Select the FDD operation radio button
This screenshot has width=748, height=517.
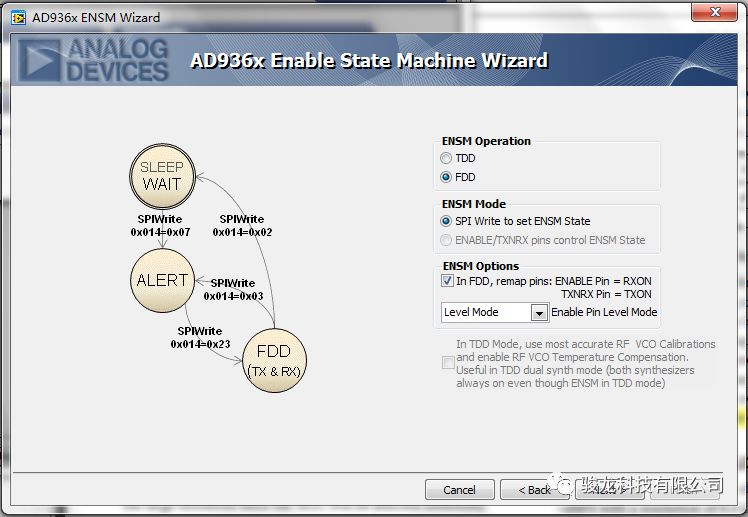(x=447, y=177)
